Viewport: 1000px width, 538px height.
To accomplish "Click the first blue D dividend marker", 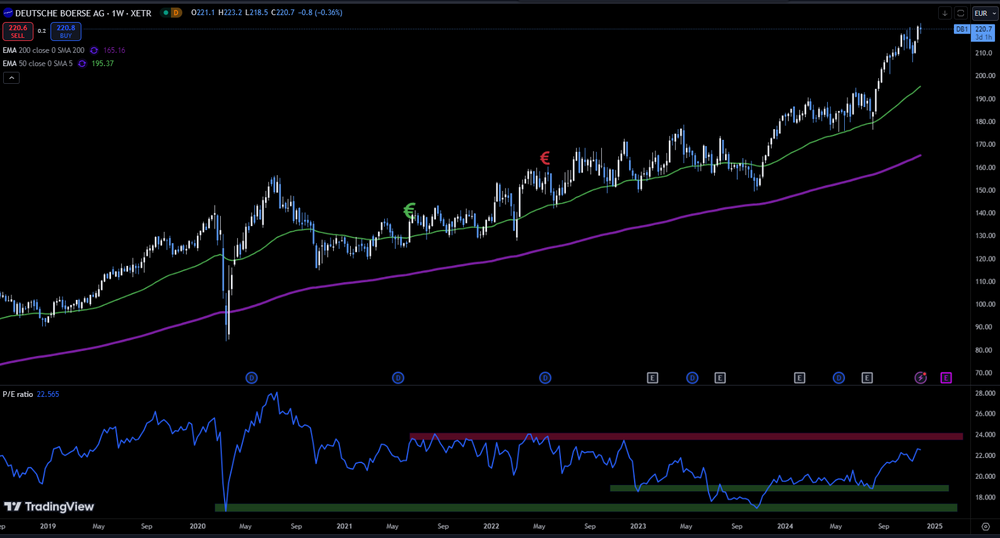I will [x=252, y=377].
